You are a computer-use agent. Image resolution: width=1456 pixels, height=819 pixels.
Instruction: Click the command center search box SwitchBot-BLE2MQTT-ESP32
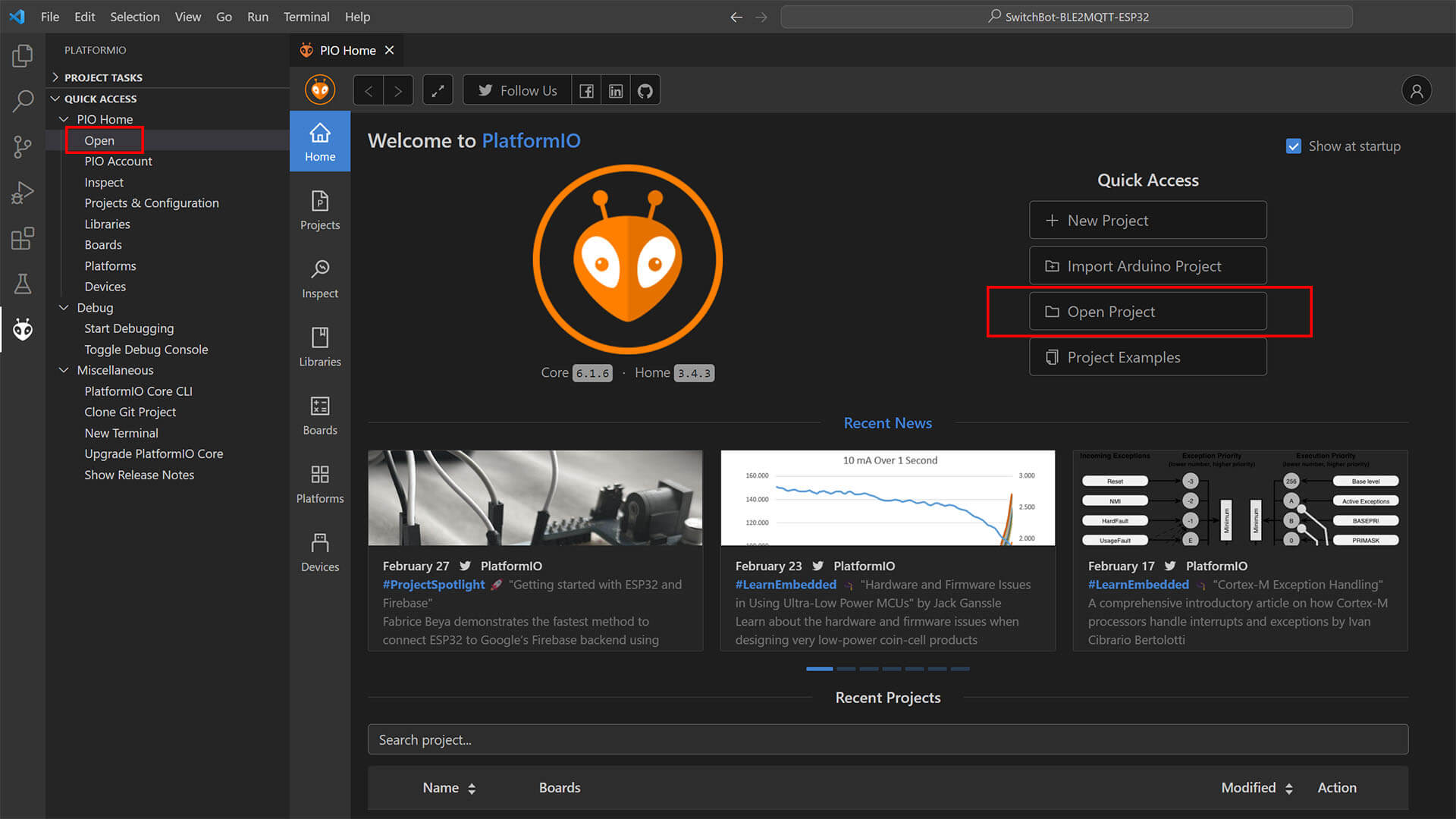click(1066, 17)
